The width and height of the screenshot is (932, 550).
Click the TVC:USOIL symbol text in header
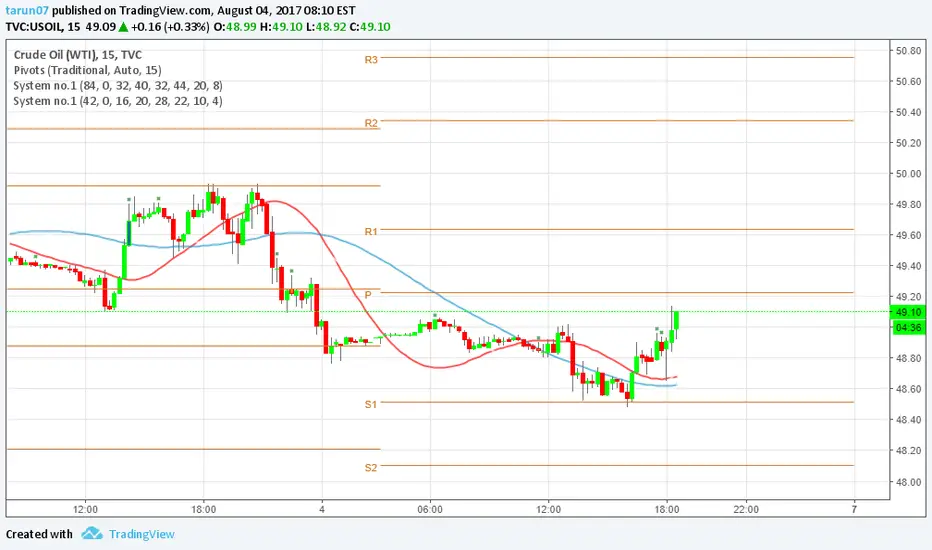pyautogui.click(x=33, y=27)
